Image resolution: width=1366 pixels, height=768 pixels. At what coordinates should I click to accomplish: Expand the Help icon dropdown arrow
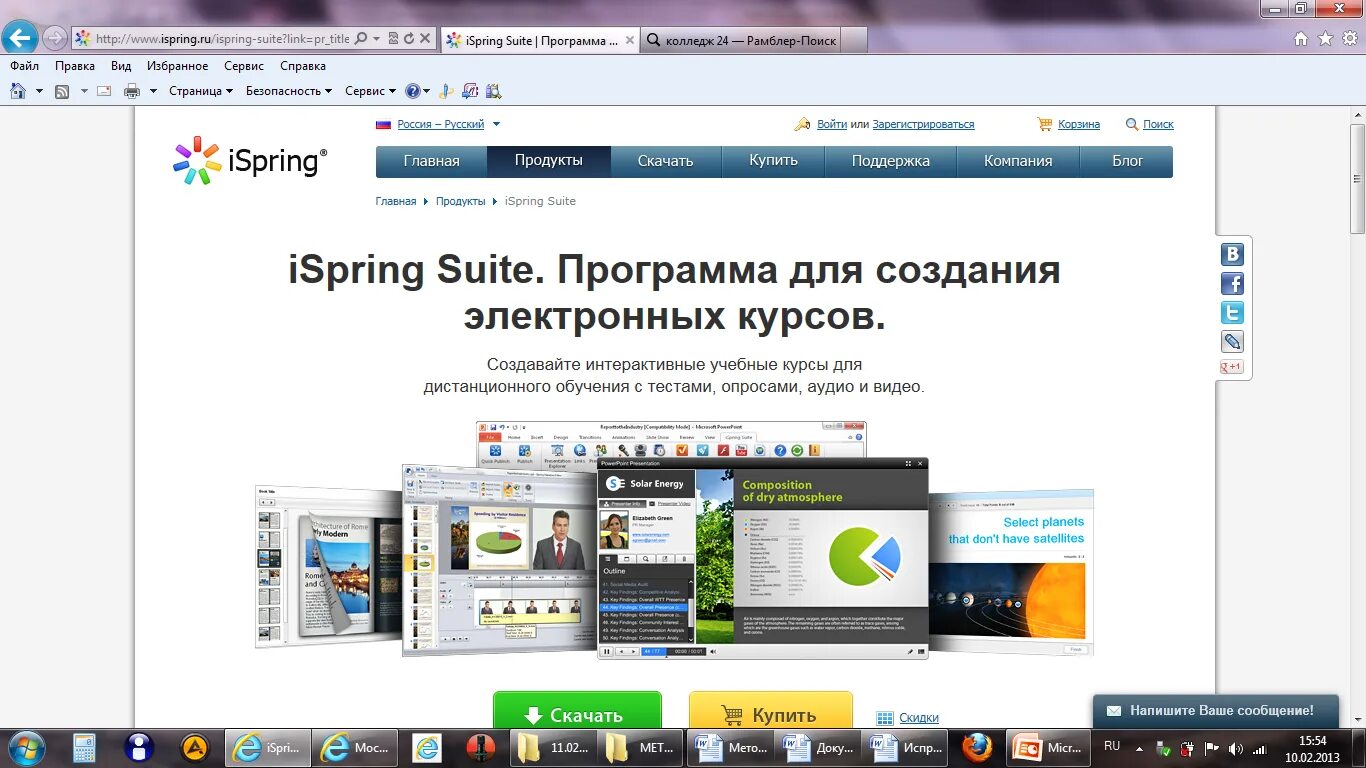point(427,91)
